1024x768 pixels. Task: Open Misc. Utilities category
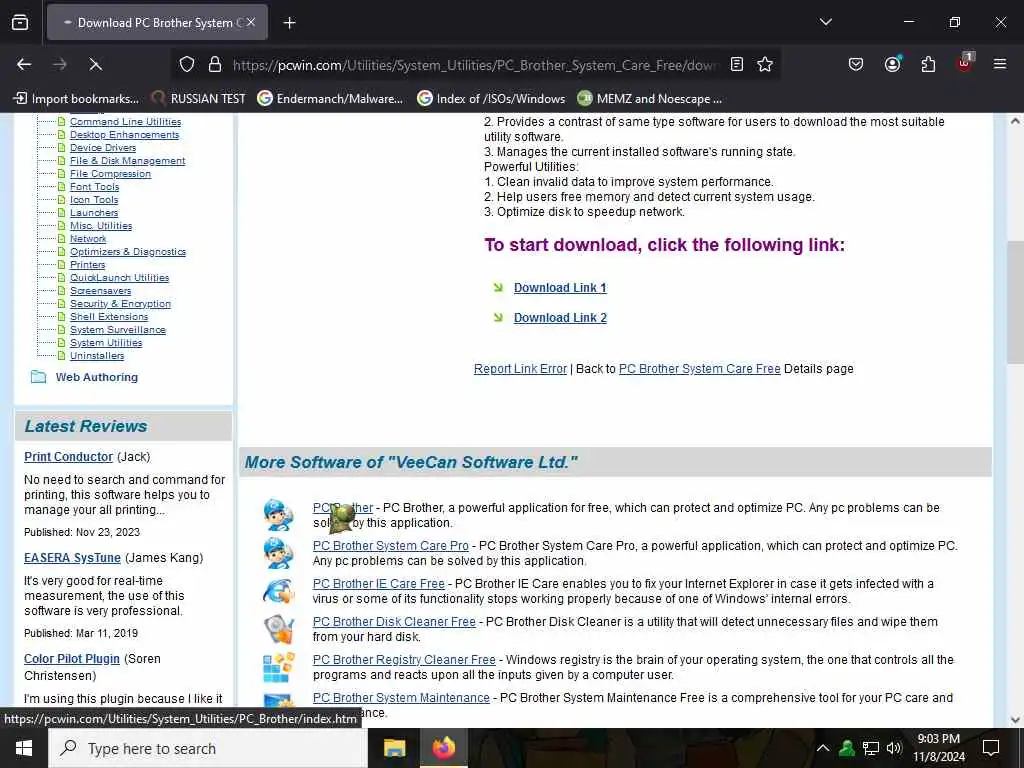[101, 226]
